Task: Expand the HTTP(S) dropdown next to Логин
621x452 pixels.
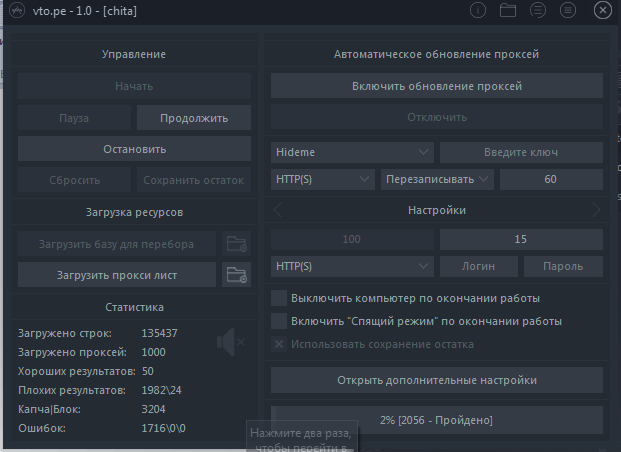Action: 352,267
